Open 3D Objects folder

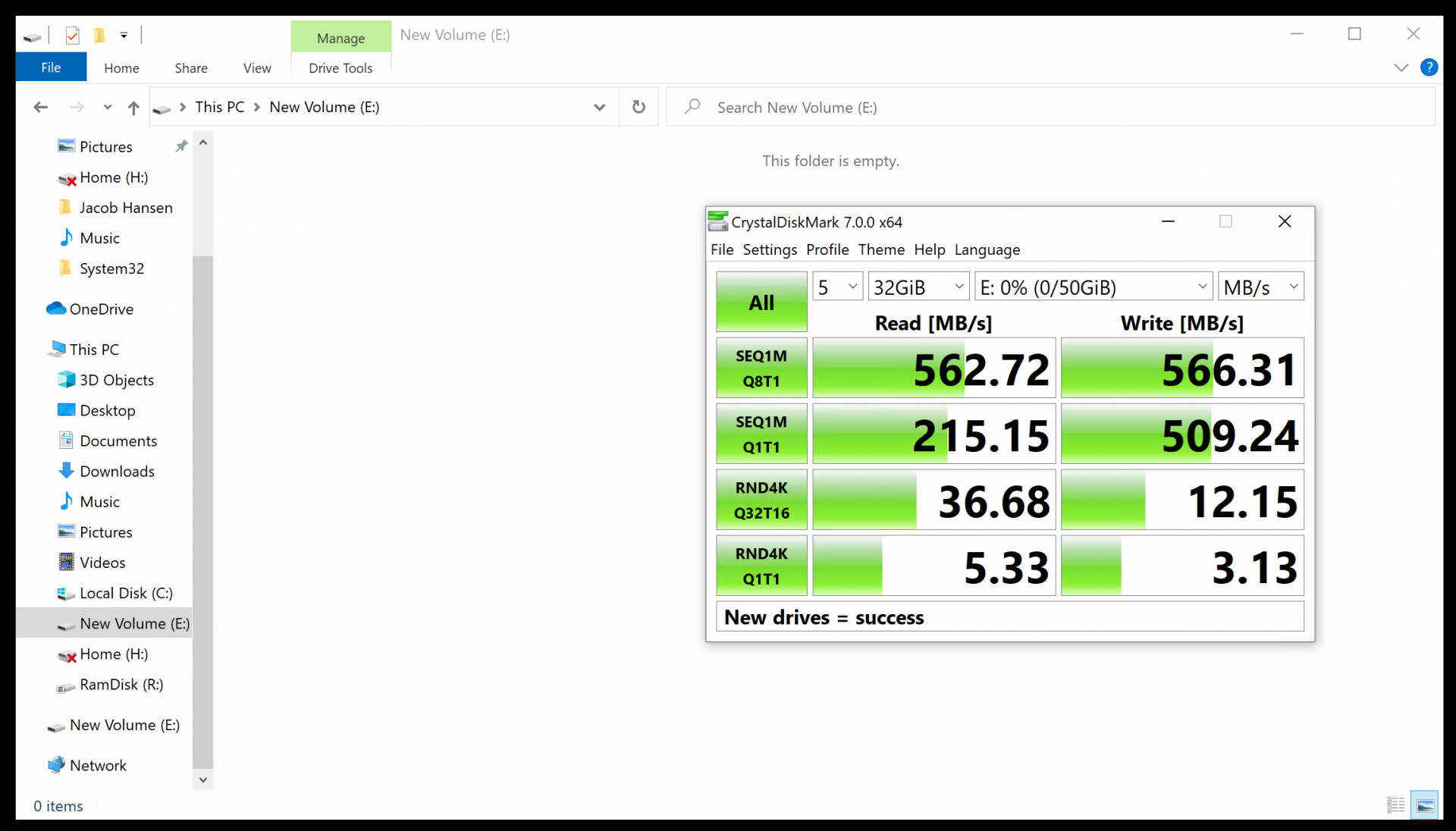coord(117,380)
